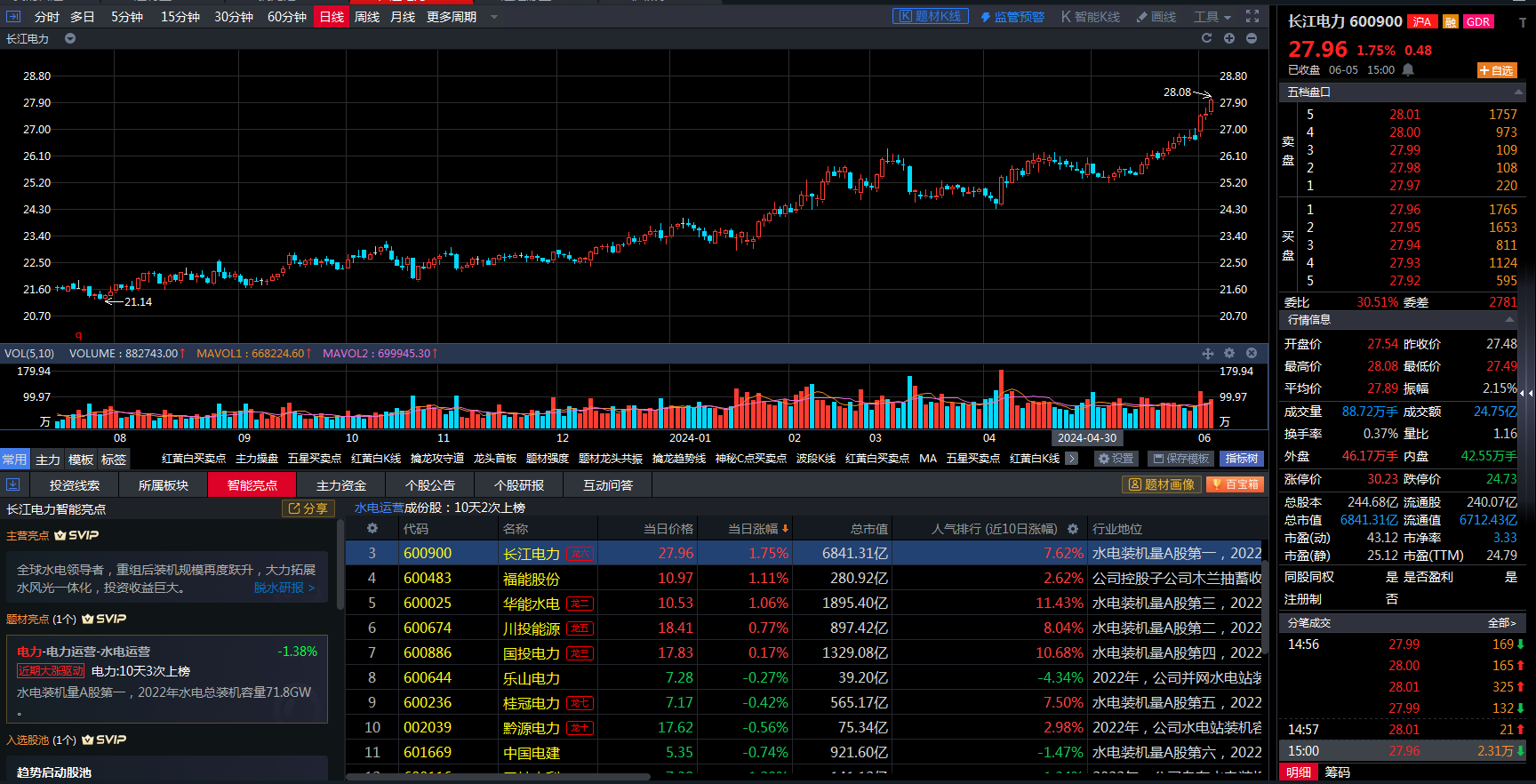This screenshot has width=1536, height=784.
Task: Apply 主力操盘 indicator
Action: point(257,459)
